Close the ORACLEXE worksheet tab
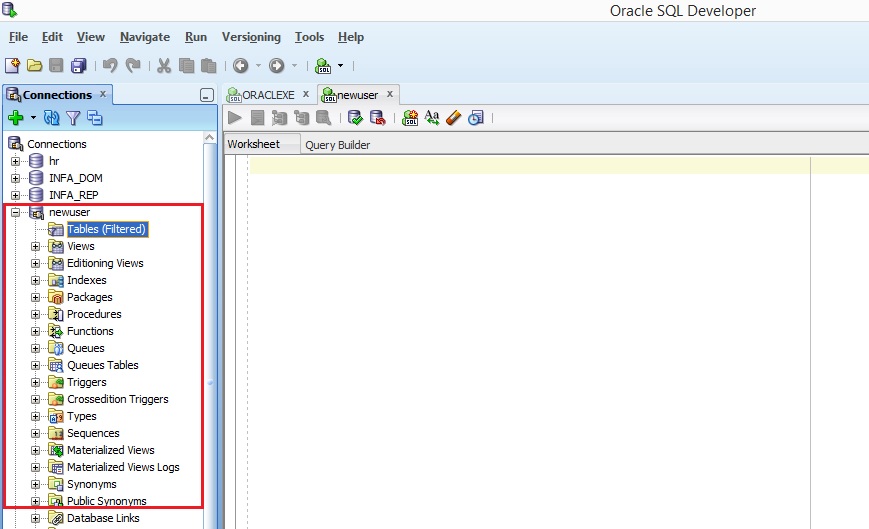 [x=305, y=94]
